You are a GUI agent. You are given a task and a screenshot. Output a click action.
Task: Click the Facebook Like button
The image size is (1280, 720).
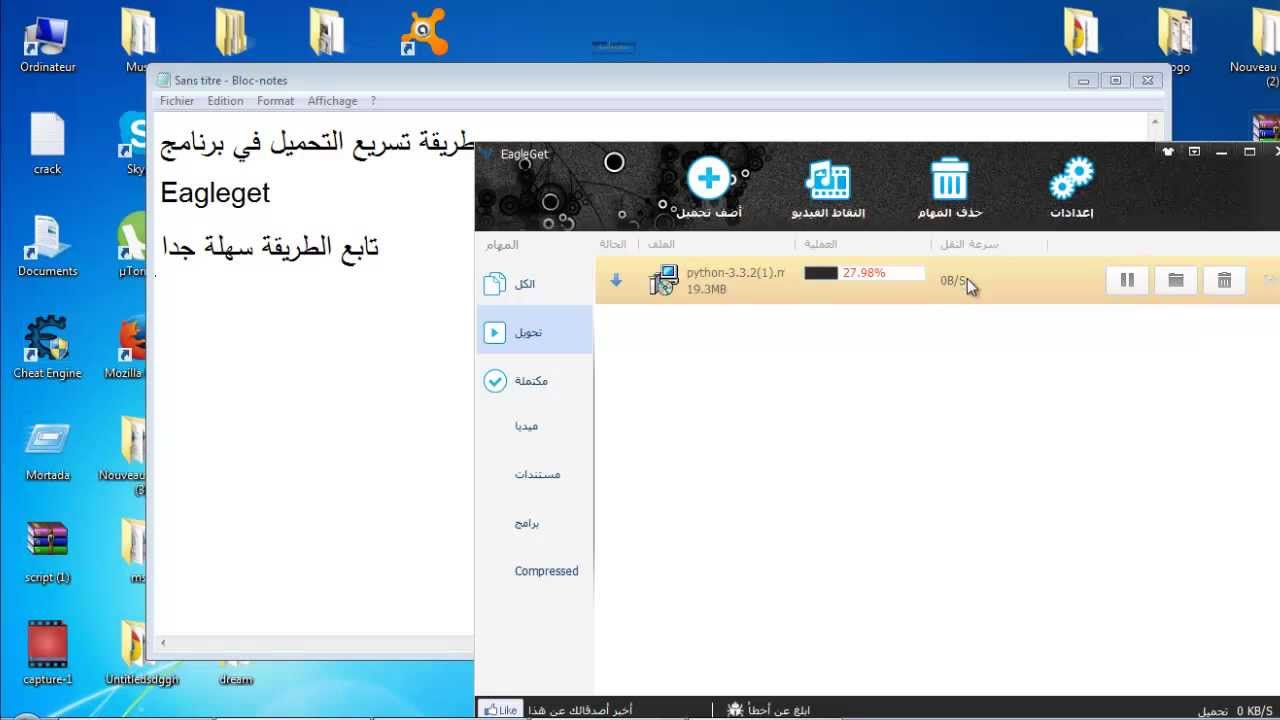[499, 710]
